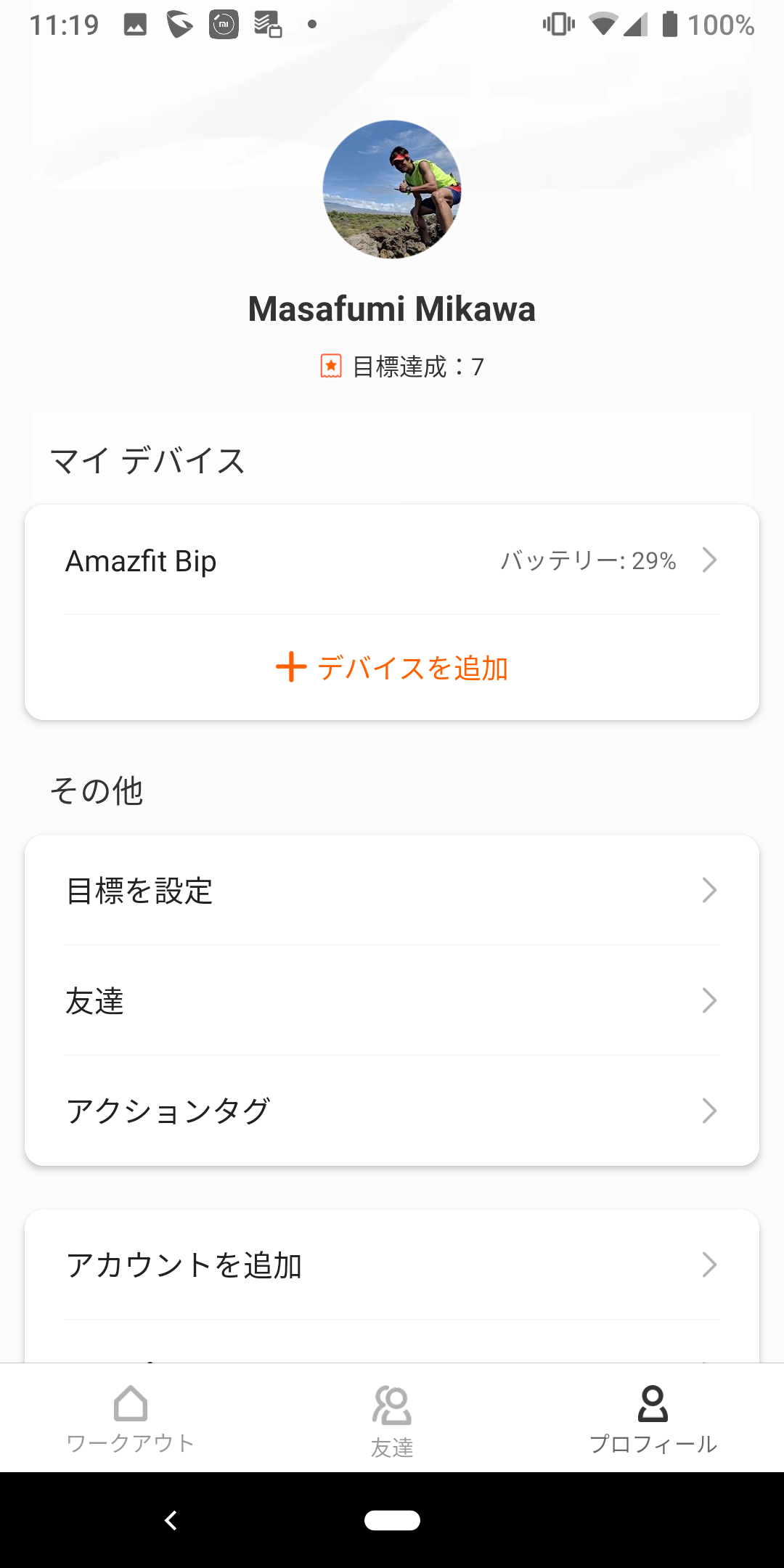Tap the 目標達成 badge star icon

(331, 366)
